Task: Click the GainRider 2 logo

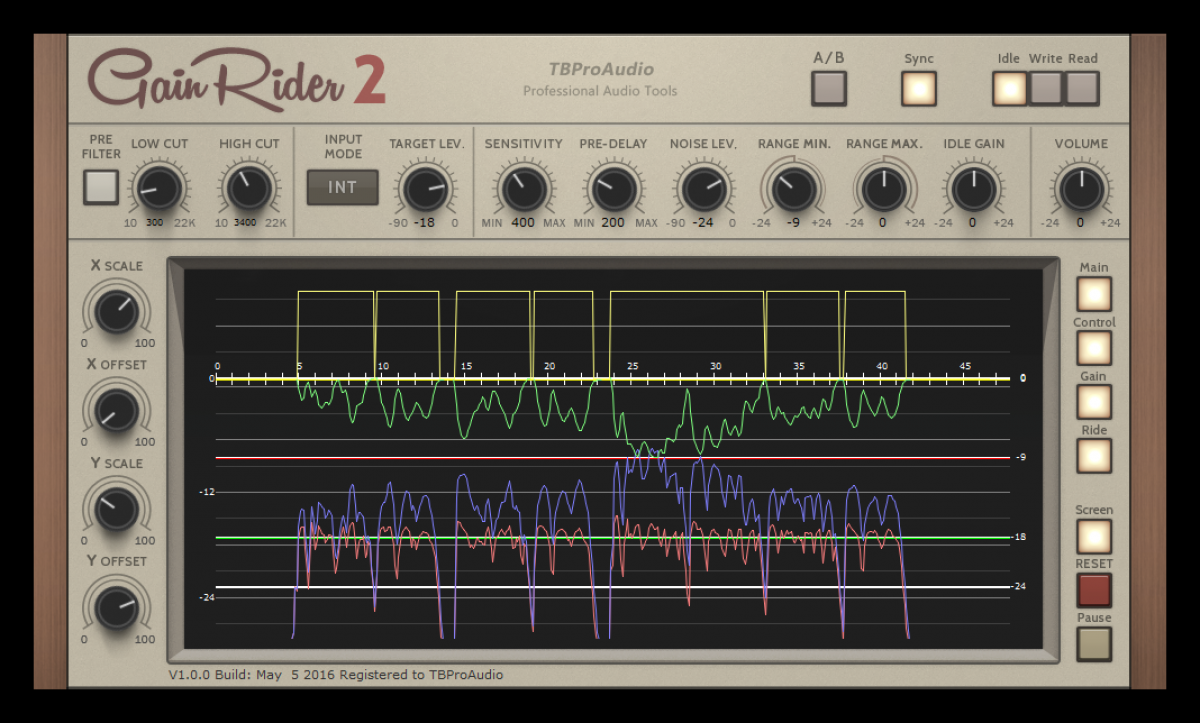Action: pyautogui.click(x=236, y=80)
